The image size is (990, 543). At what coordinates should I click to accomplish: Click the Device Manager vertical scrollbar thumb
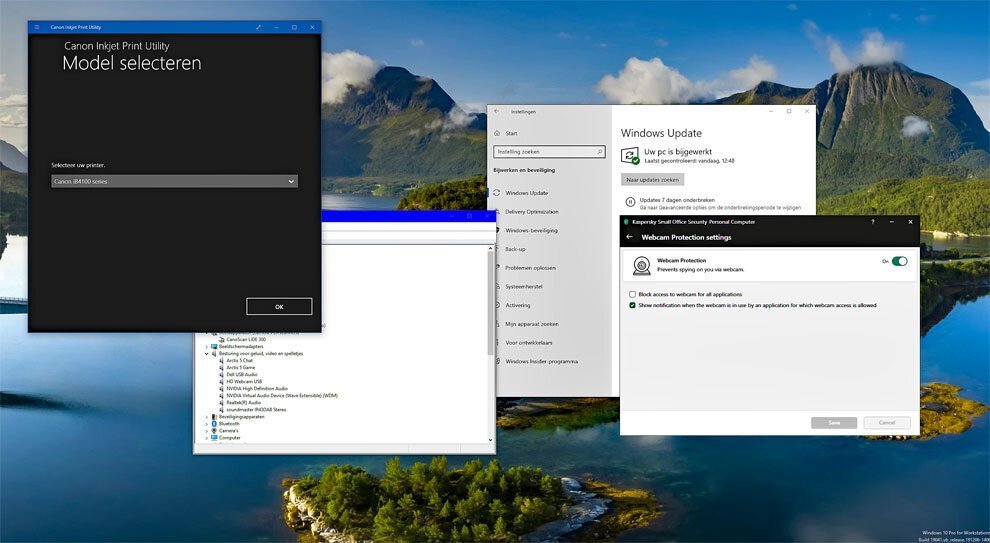[491, 303]
